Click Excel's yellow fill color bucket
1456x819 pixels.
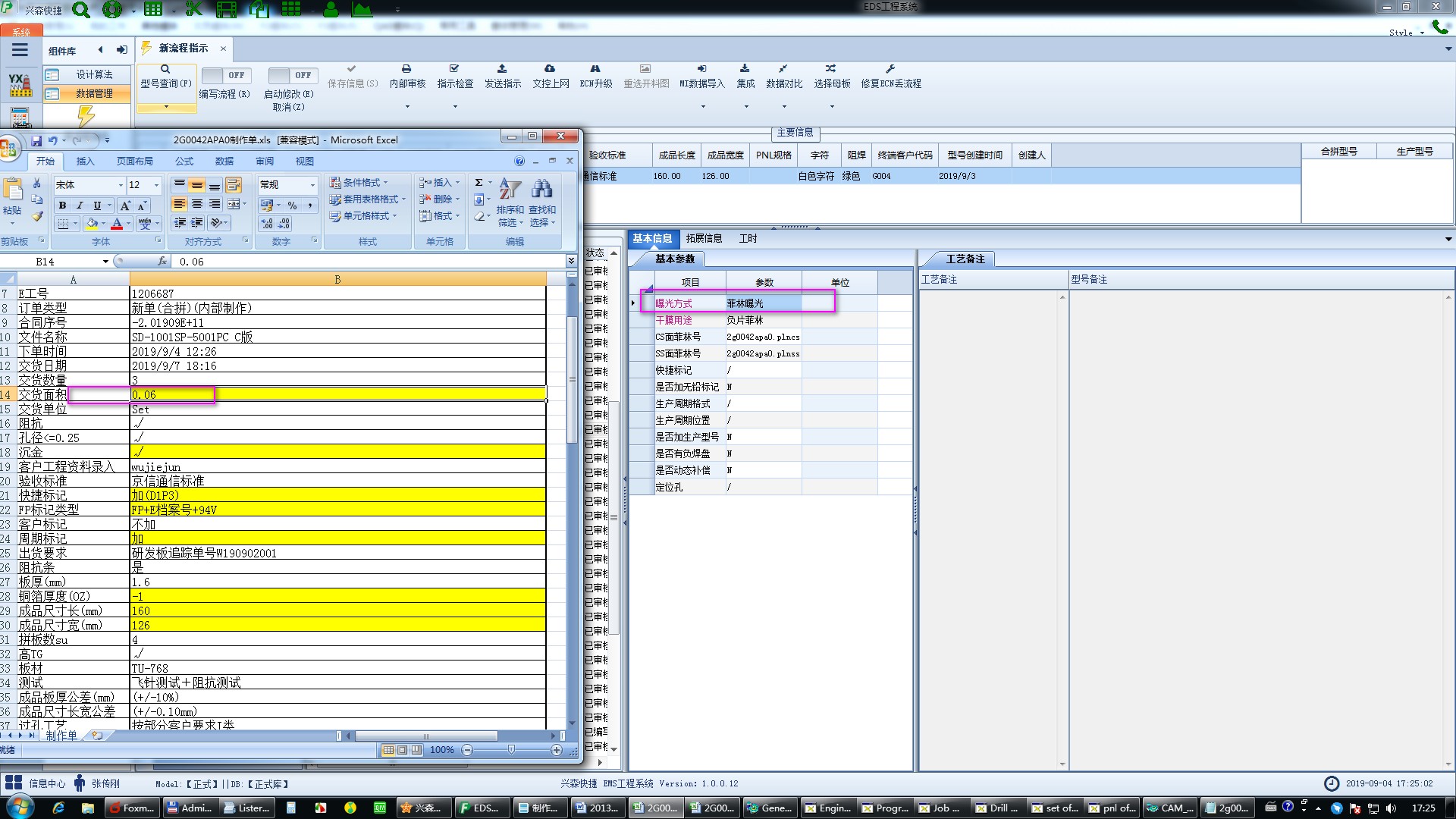(92, 224)
